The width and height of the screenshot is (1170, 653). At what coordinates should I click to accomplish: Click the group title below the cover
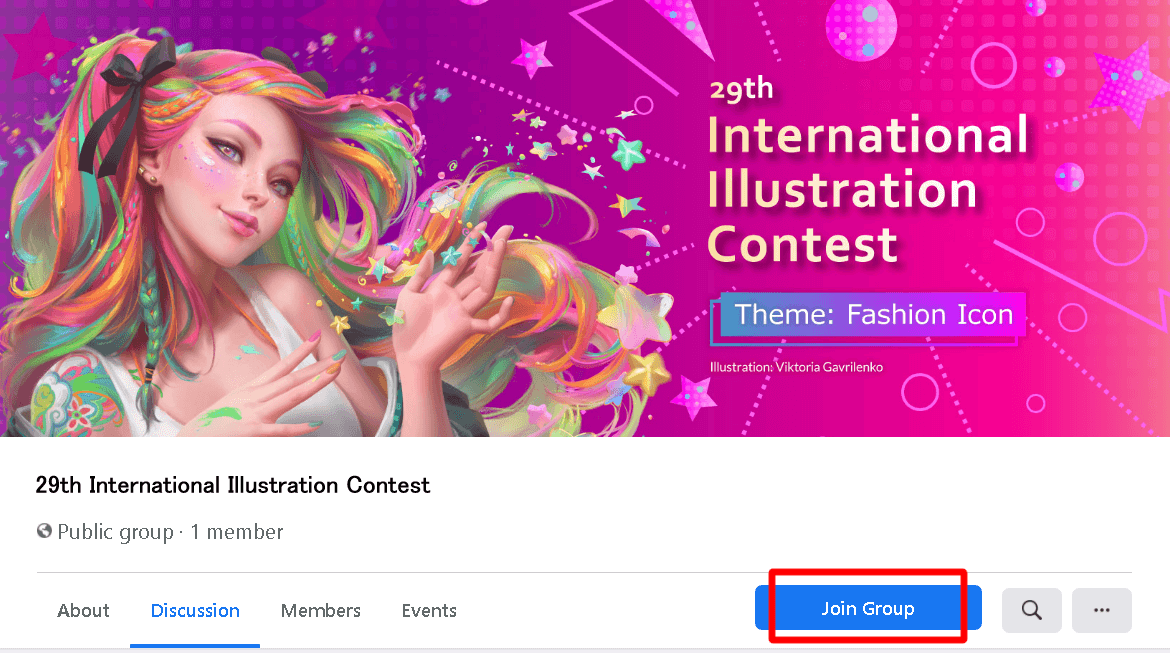(232, 485)
